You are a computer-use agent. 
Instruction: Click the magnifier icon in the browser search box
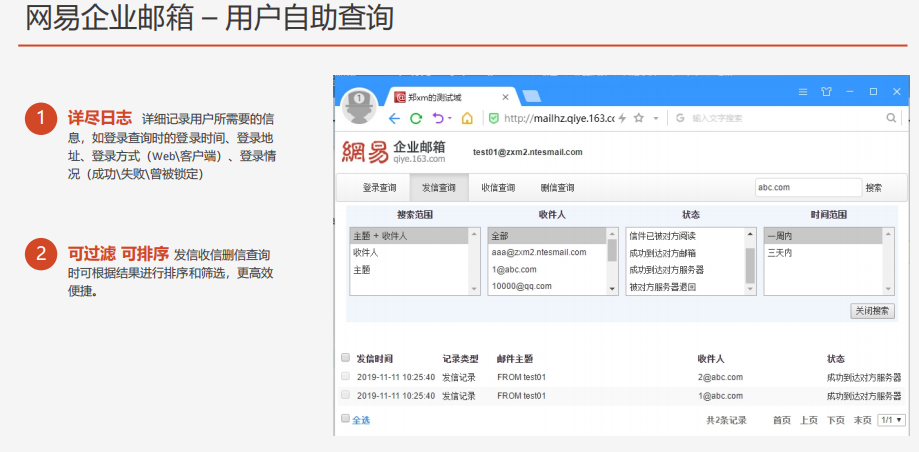click(891, 118)
